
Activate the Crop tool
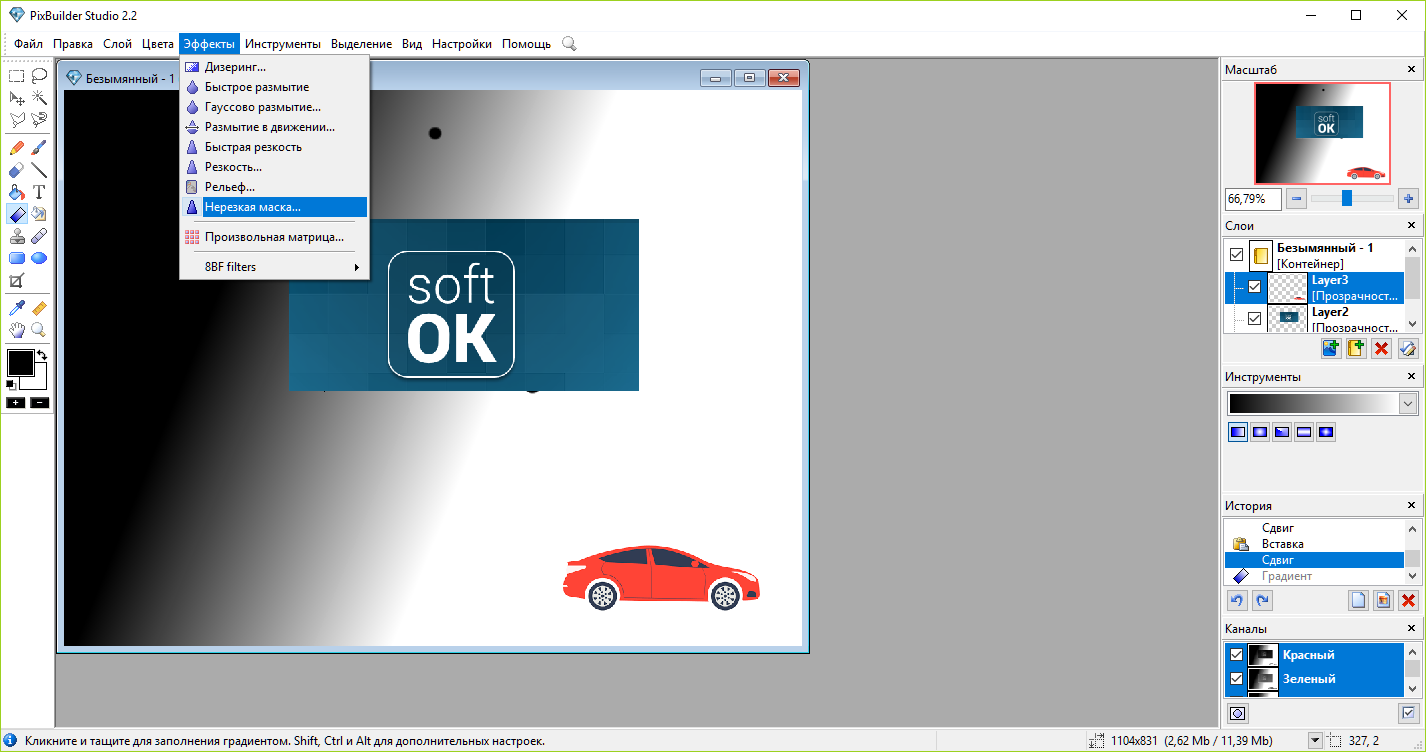[x=17, y=281]
